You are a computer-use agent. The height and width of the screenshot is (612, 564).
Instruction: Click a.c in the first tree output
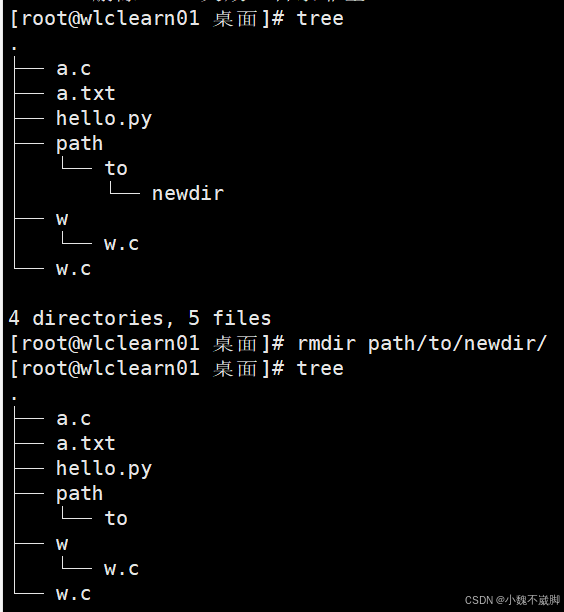74,69
